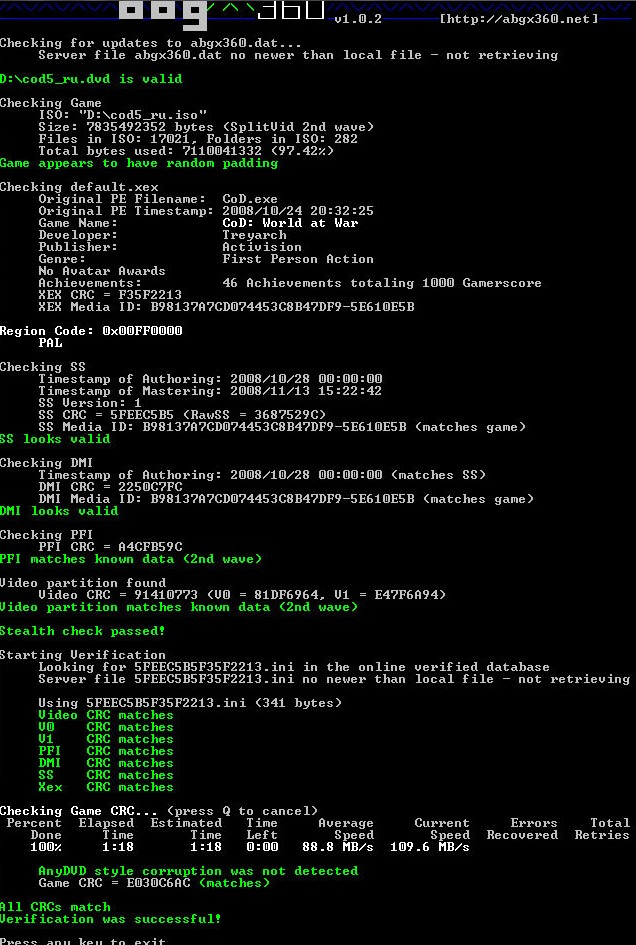Click 'SS looks valid' message
The height and width of the screenshot is (945, 636).
[55, 439]
